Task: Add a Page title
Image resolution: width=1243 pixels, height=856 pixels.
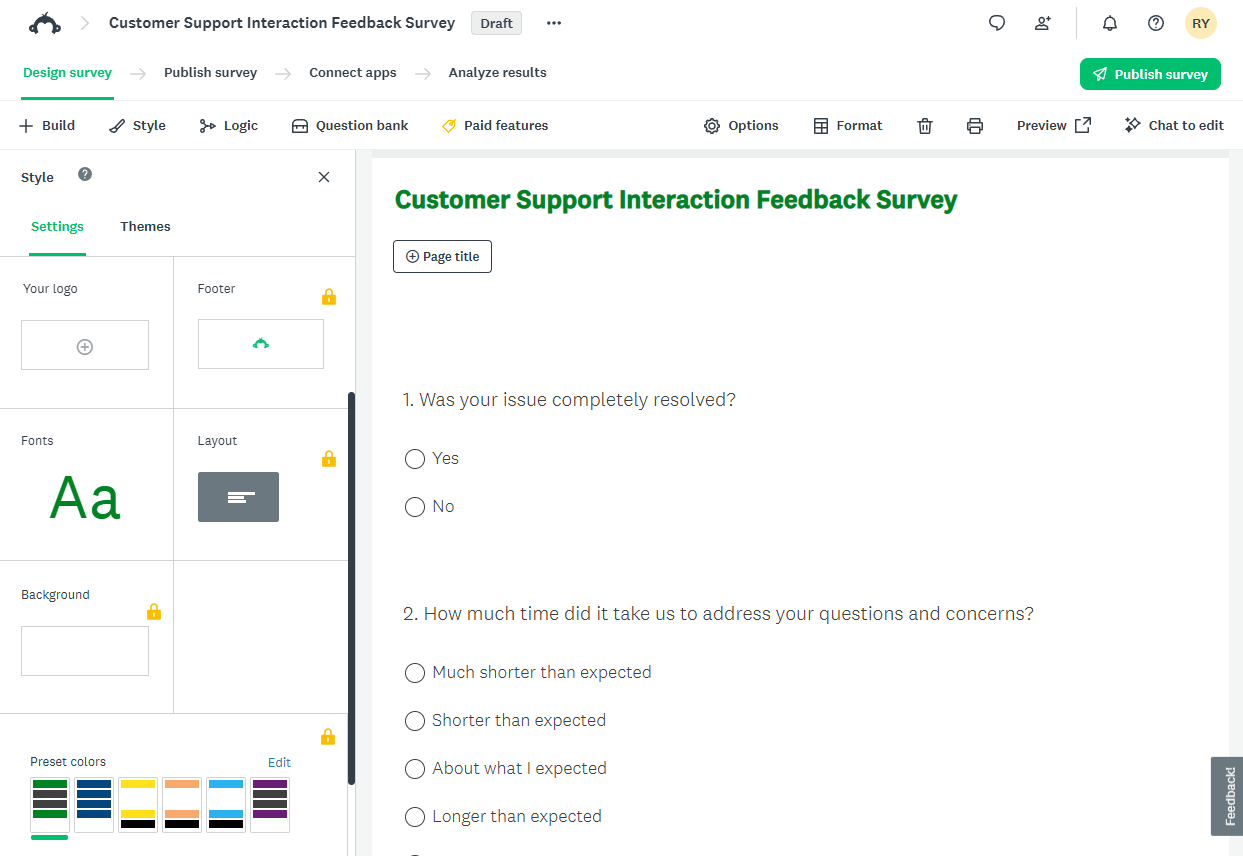Action: (442, 257)
